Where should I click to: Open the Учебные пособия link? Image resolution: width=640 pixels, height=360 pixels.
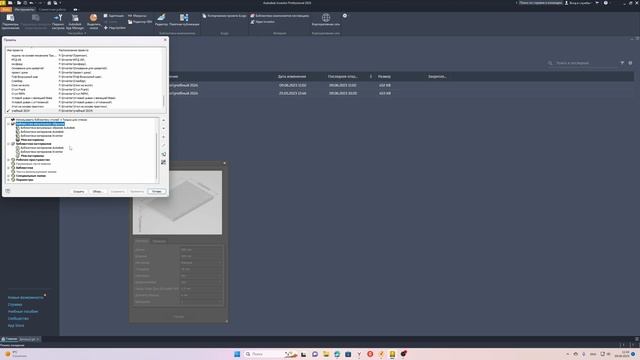click(x=23, y=311)
